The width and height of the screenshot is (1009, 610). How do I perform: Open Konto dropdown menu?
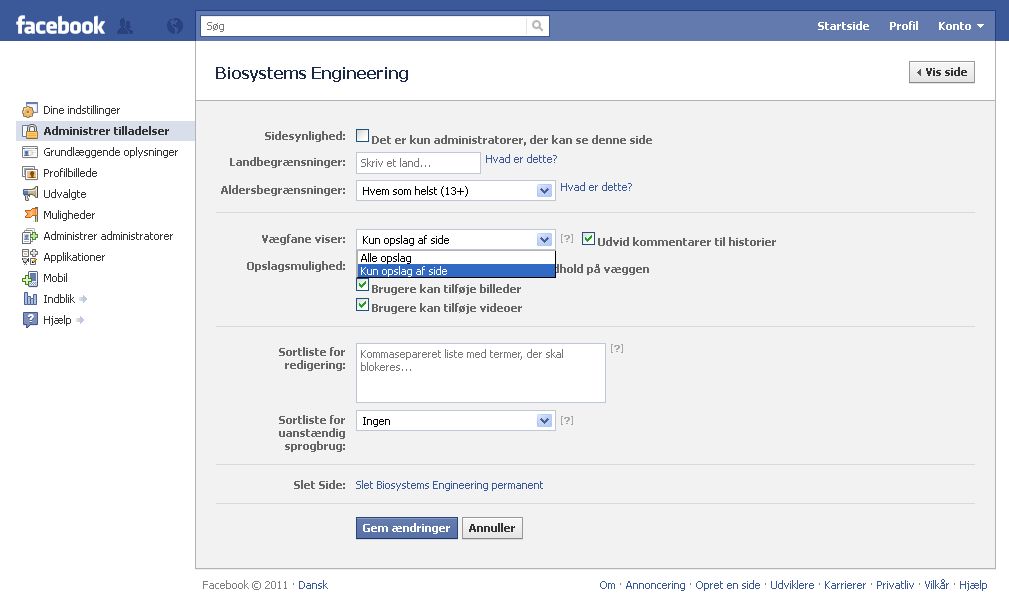tap(961, 26)
